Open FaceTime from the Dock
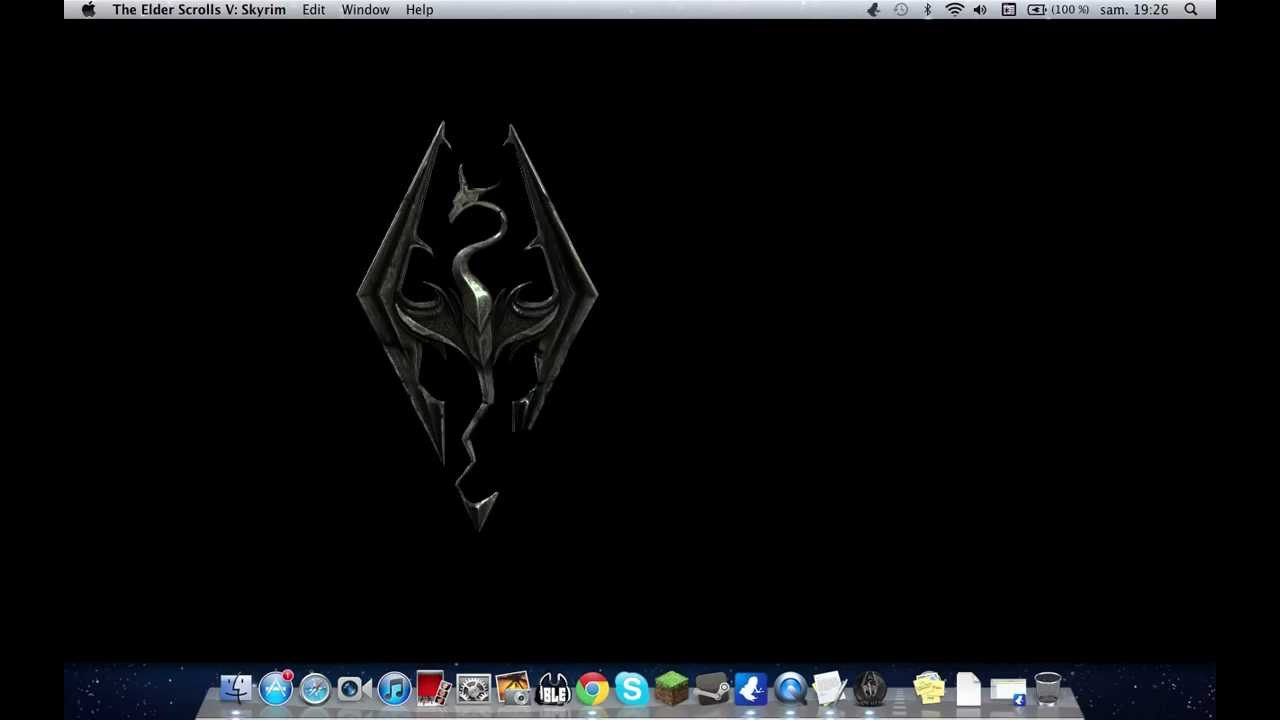Viewport: 1280px width, 720px height. [x=354, y=689]
